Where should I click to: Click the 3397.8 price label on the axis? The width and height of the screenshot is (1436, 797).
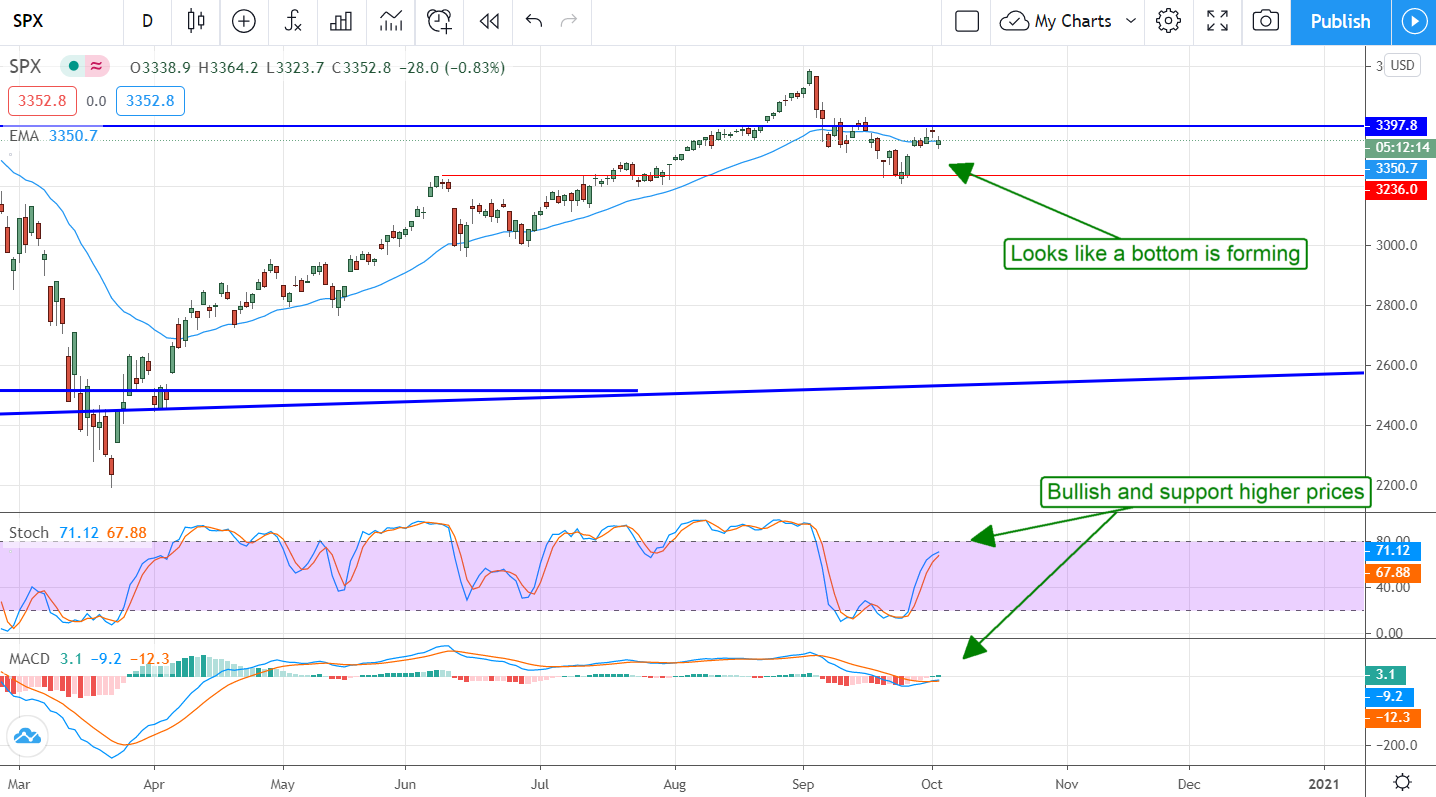1397,125
